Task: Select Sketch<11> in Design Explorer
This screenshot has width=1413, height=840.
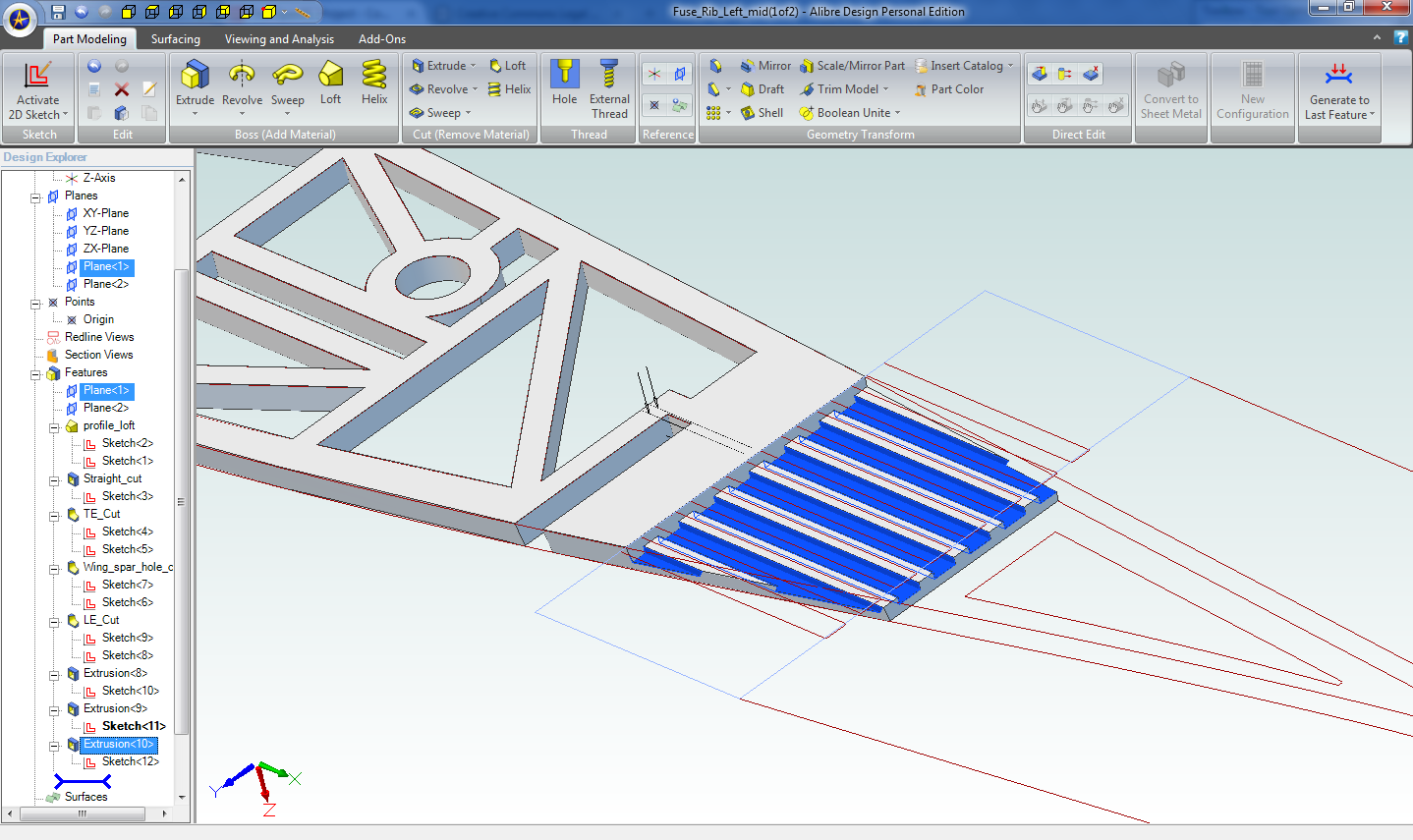Action: (134, 726)
